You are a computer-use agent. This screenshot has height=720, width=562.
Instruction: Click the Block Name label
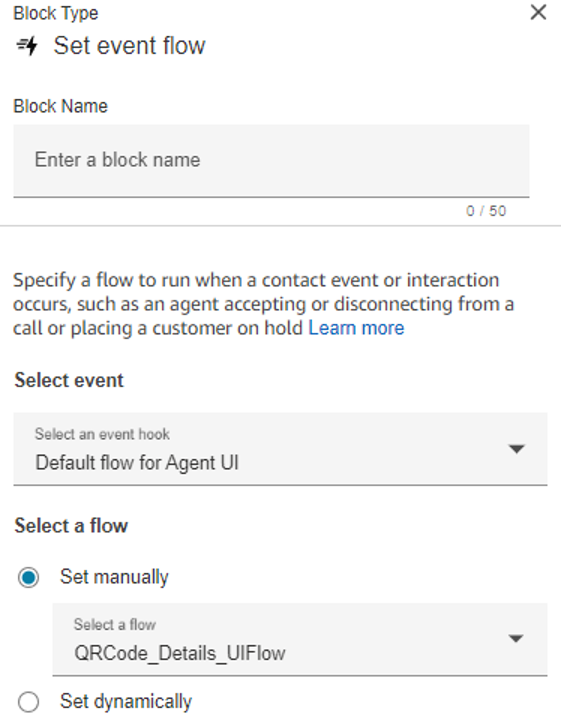click(61, 106)
